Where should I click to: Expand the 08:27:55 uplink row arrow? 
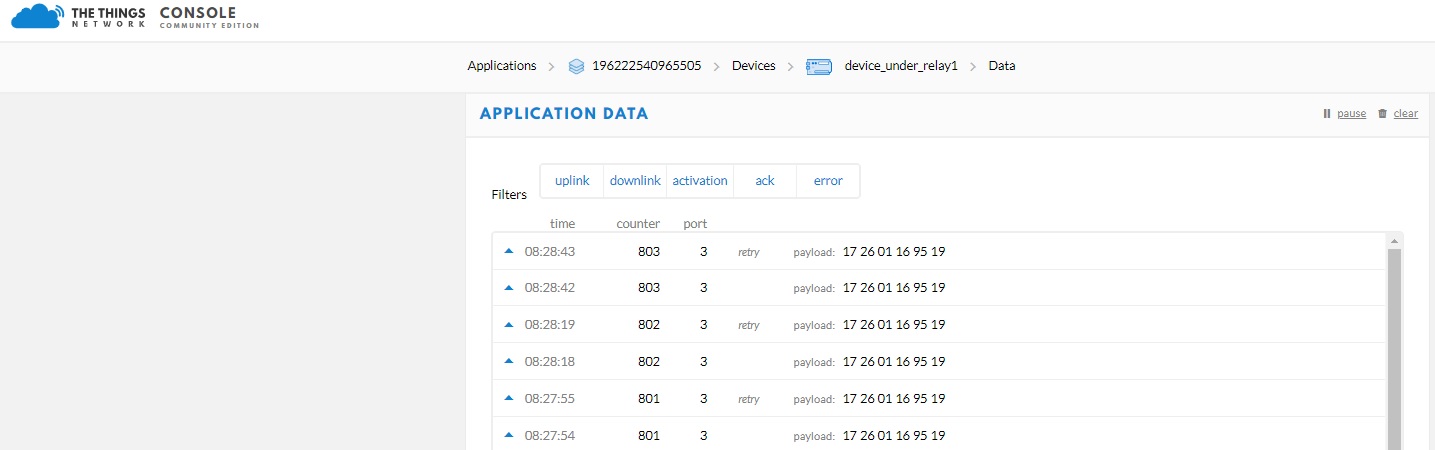coord(508,398)
